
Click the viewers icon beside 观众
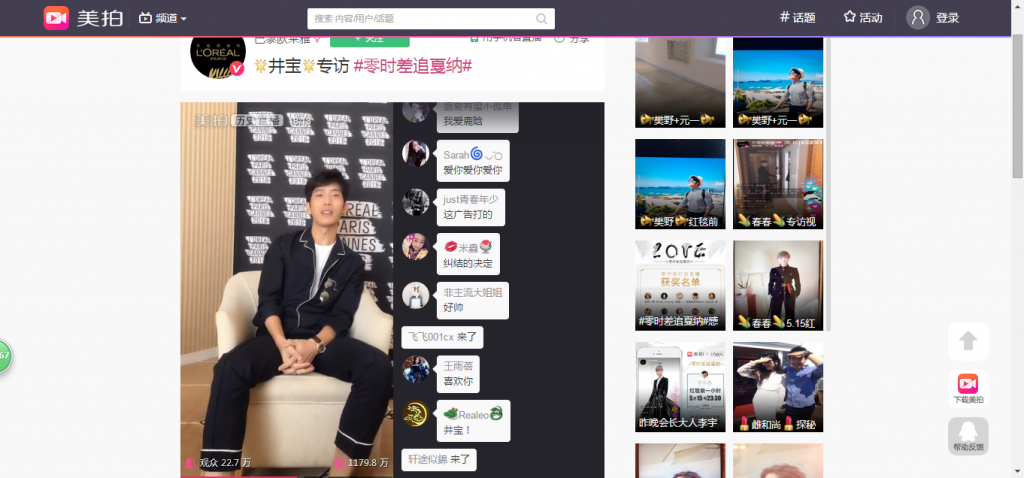(189, 462)
